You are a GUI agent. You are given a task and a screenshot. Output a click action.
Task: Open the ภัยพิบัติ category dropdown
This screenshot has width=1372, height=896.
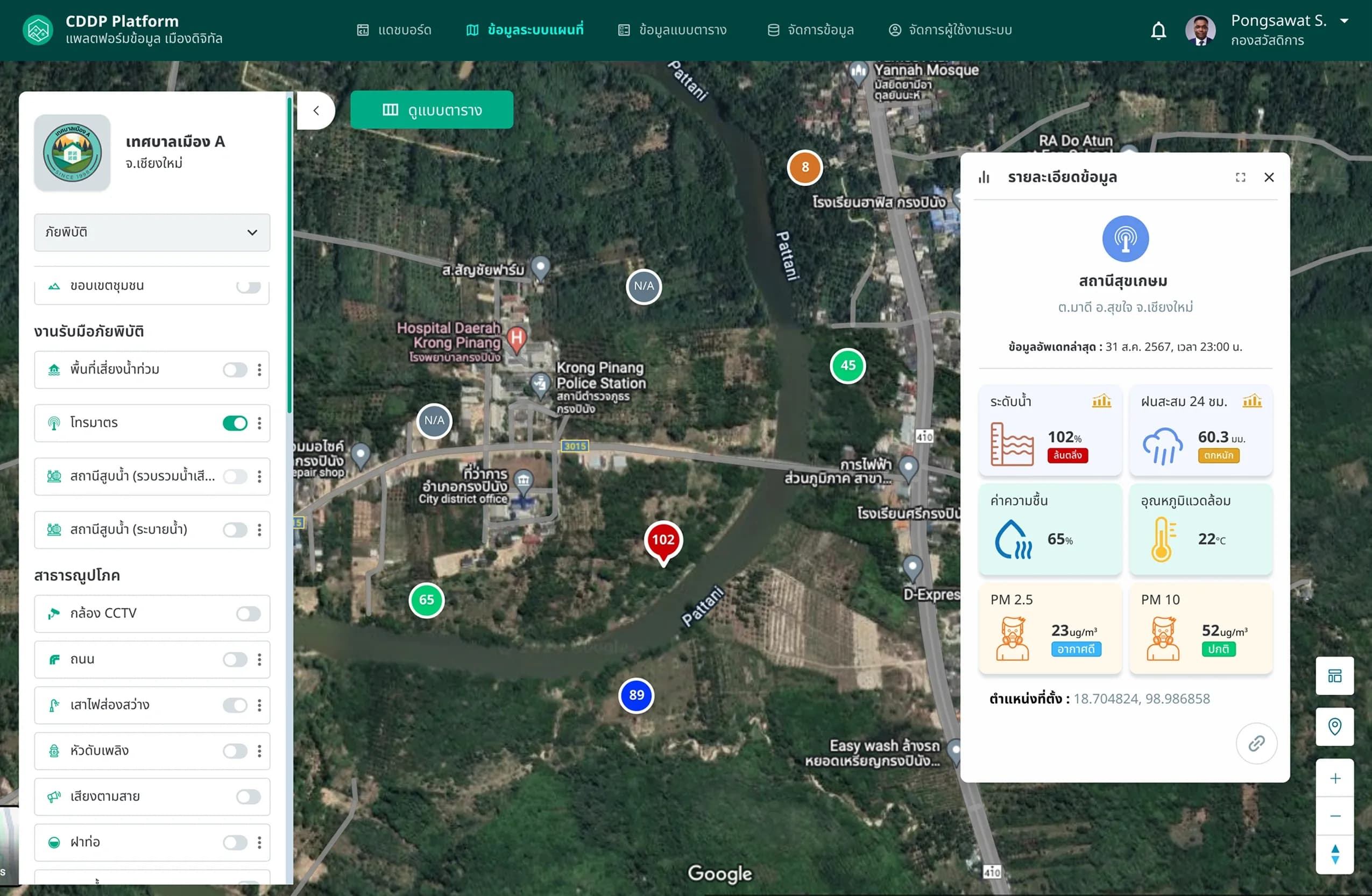pos(152,232)
